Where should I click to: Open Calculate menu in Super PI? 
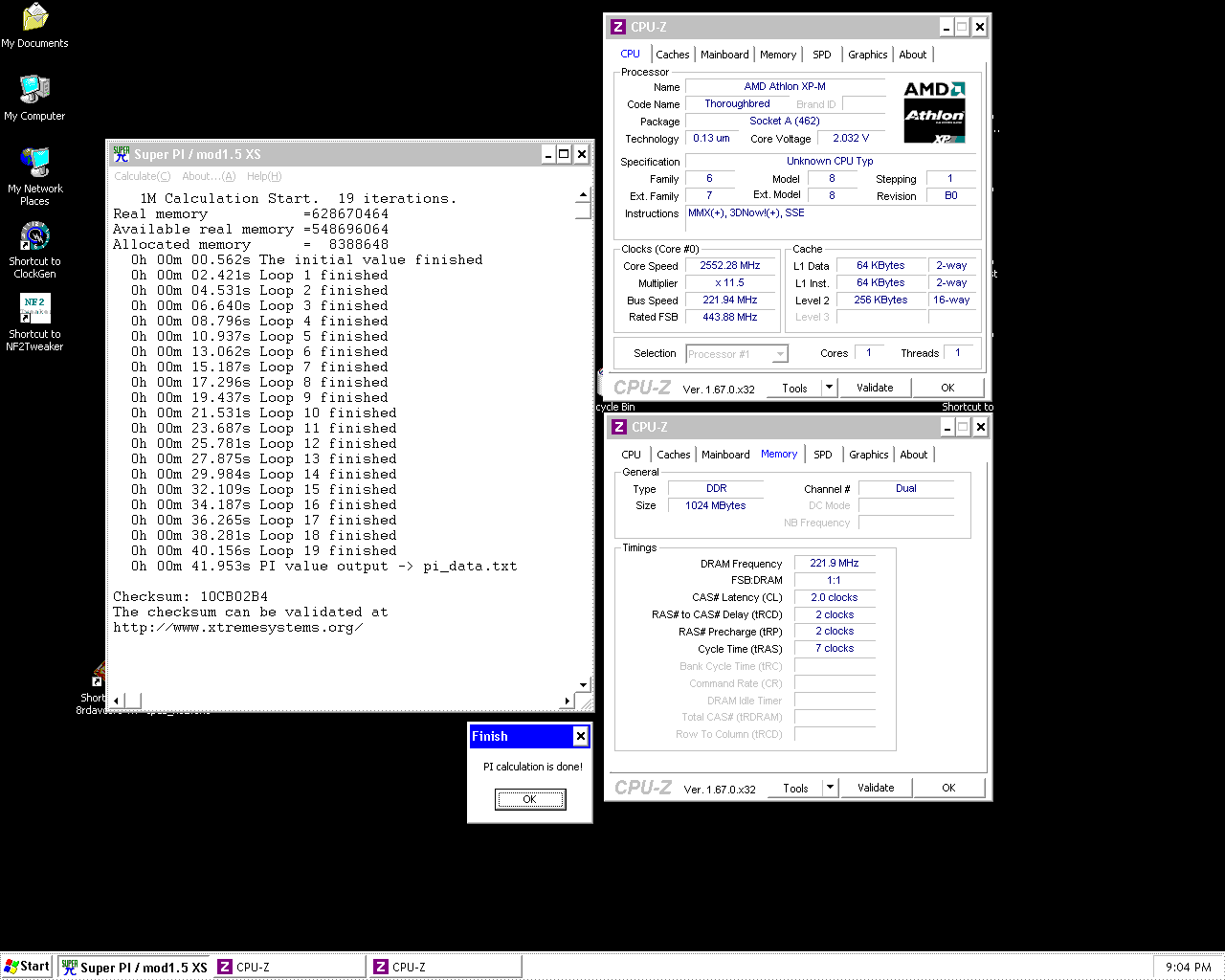click(x=142, y=176)
